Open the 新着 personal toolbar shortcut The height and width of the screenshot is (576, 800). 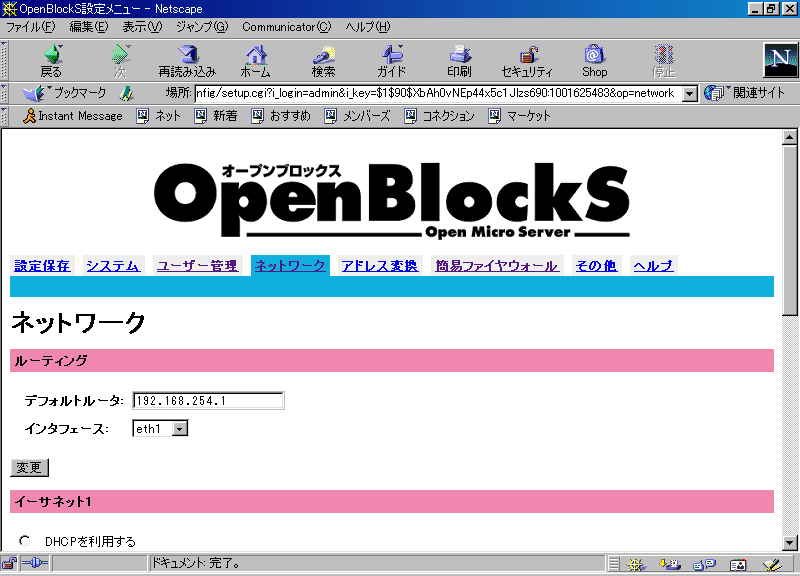(x=216, y=116)
